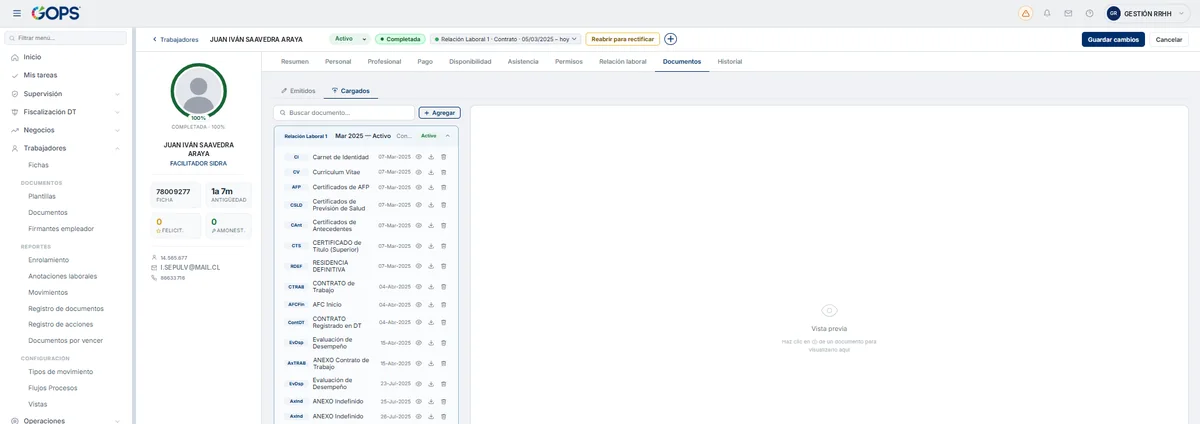Image resolution: width=1200 pixels, height=424 pixels.
Task: Delete the Carnet de Identidad document
Action: (444, 157)
